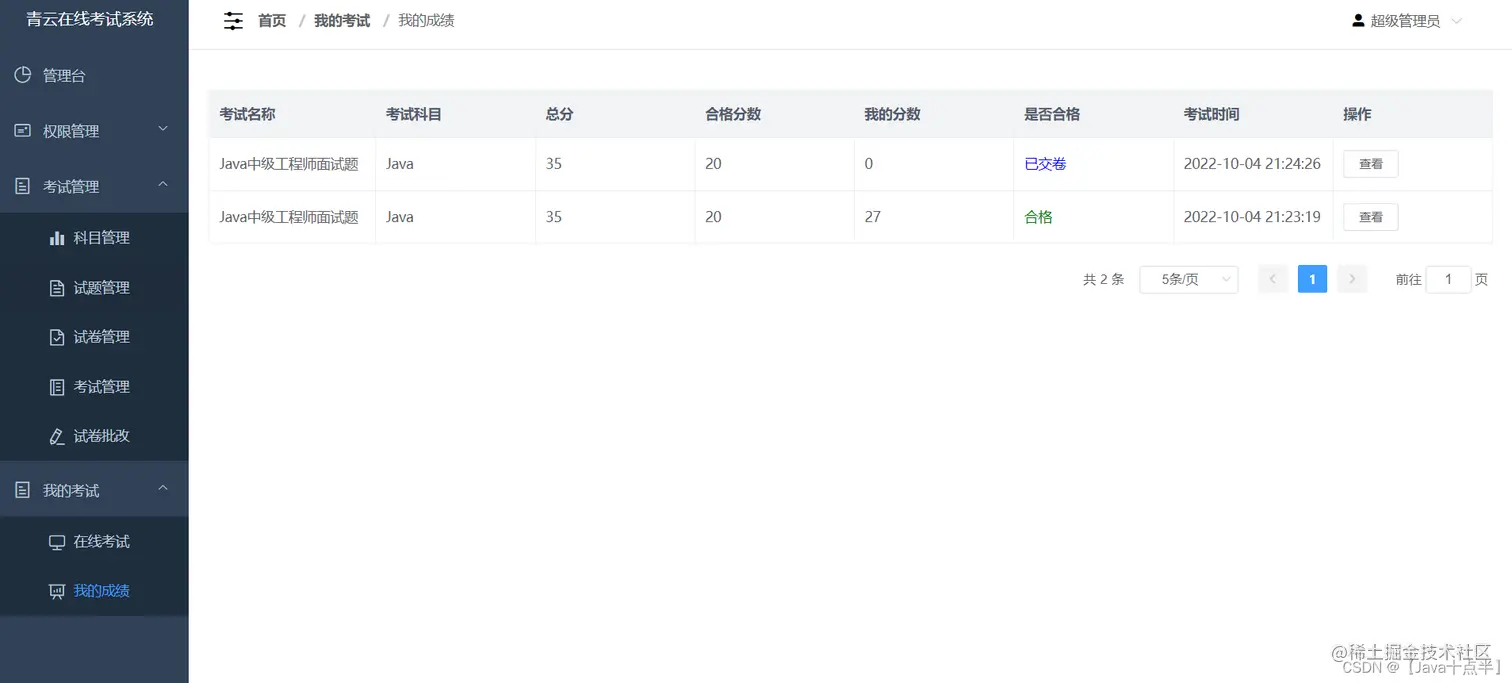Open the 试卷批改 menu item
Screen dimensions: 1512x683
(94, 436)
